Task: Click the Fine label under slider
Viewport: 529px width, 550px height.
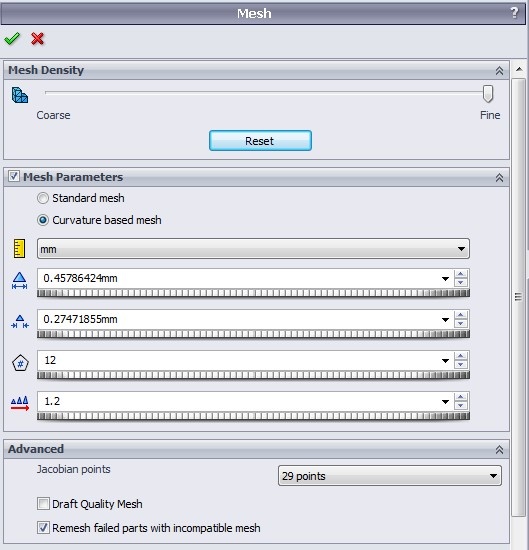Action: pos(490,115)
